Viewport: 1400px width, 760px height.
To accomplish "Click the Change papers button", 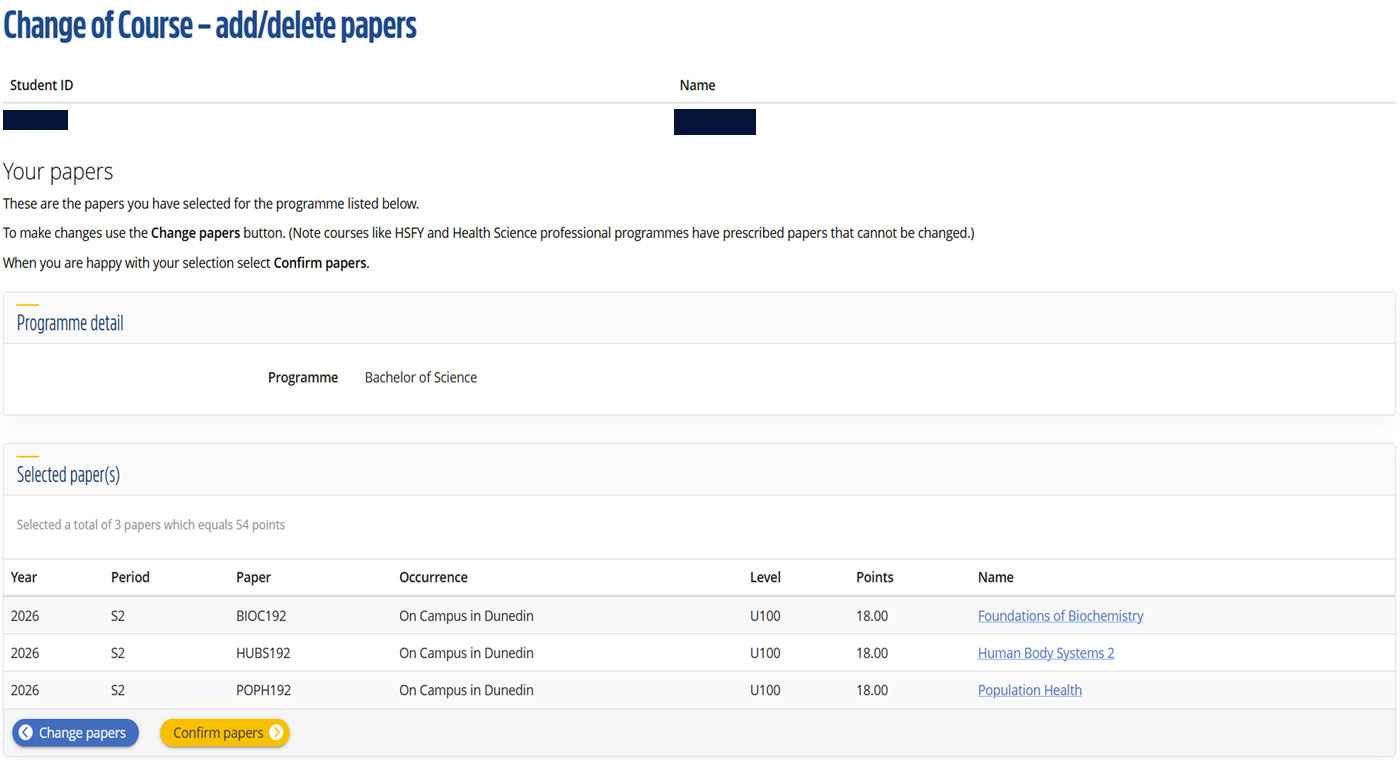I will 75,733.
